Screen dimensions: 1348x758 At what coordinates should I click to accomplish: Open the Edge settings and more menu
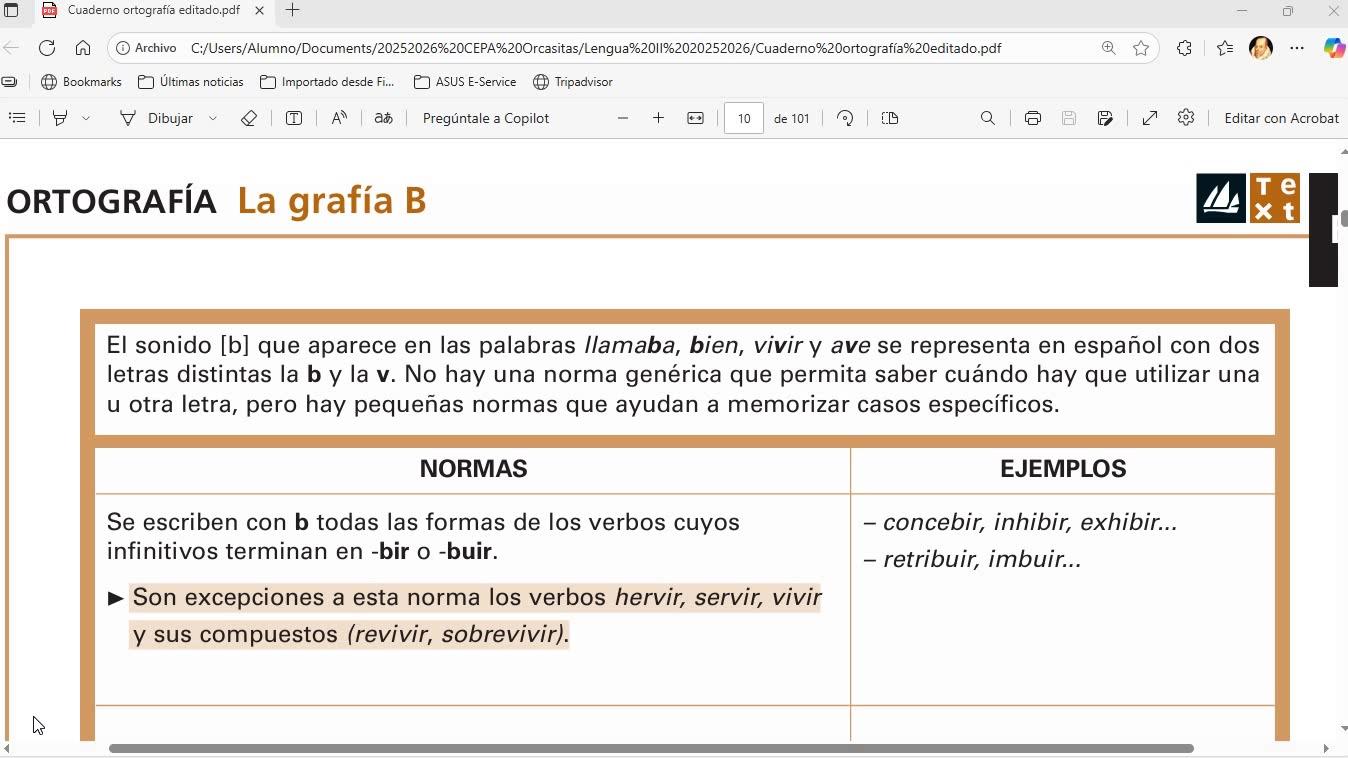tap(1297, 48)
